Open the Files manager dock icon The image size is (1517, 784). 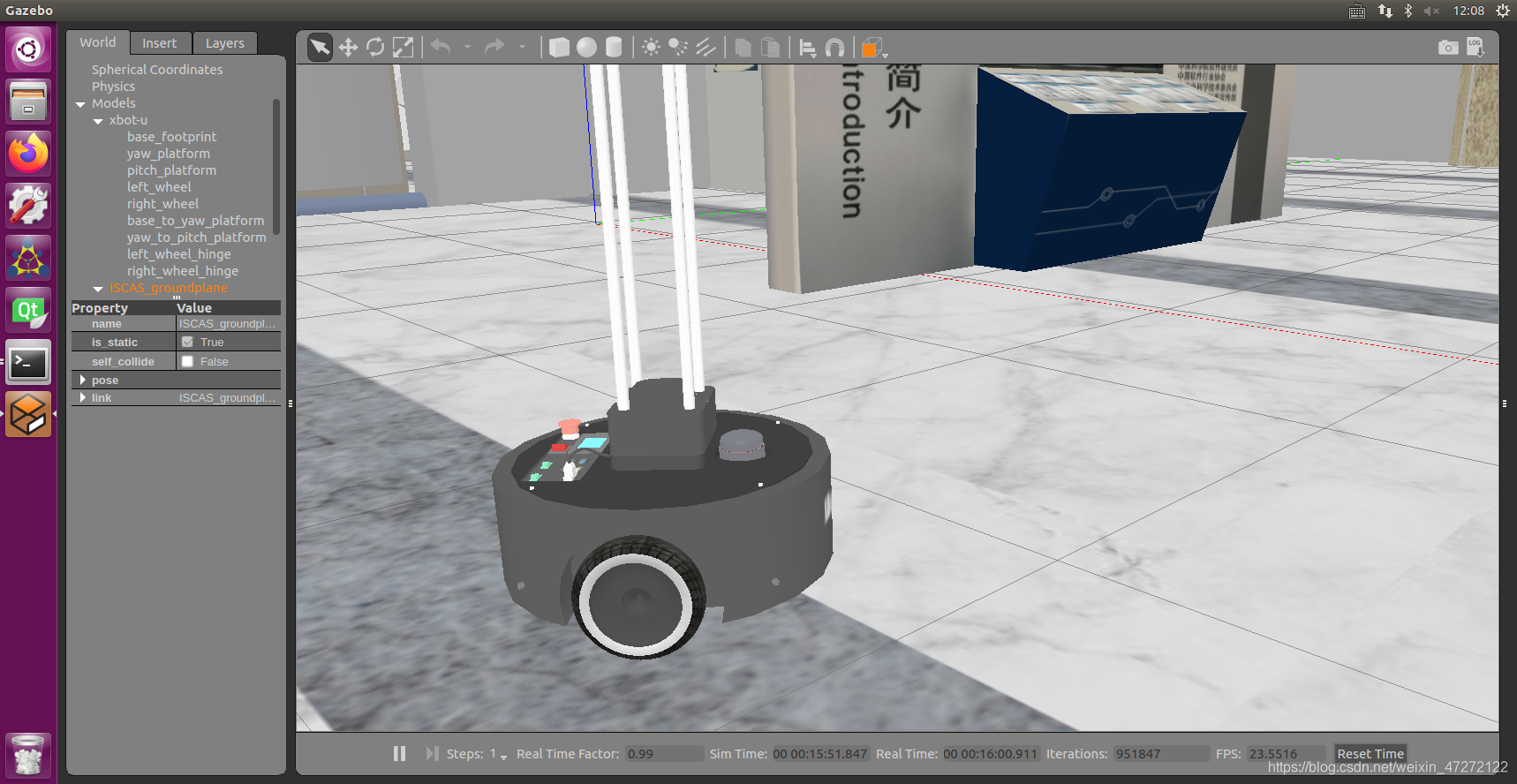(x=28, y=101)
